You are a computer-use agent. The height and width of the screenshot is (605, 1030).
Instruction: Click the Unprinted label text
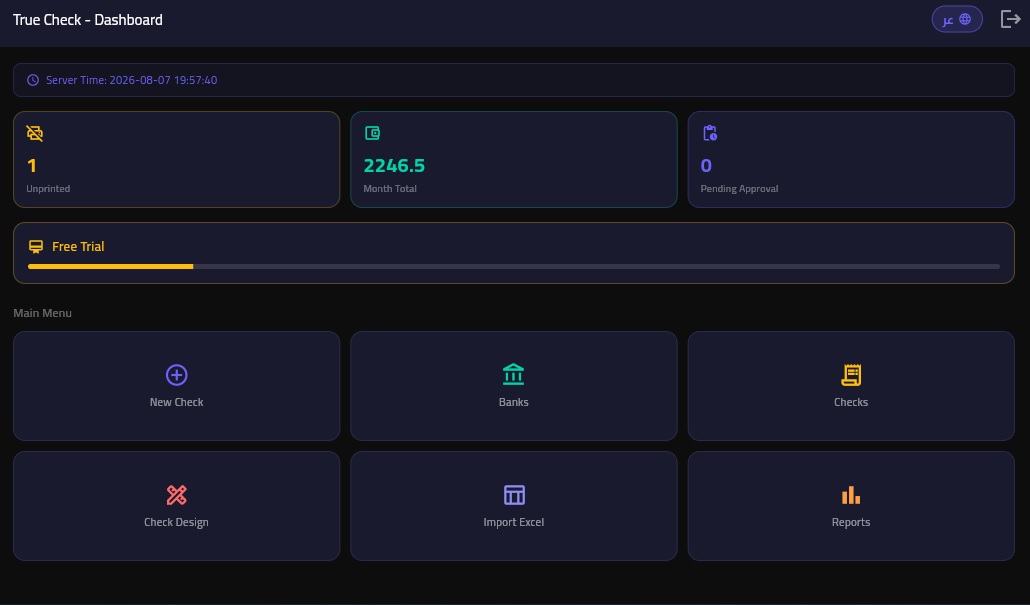(x=48, y=189)
